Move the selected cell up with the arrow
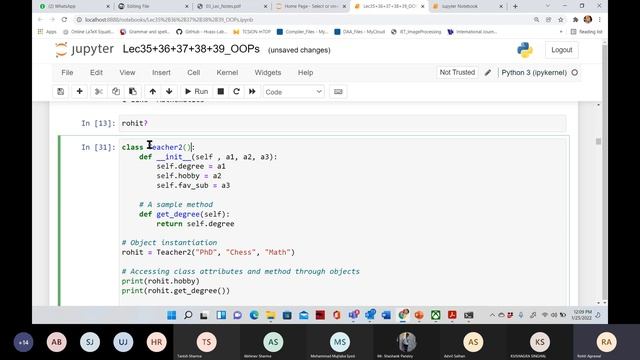The image size is (640, 360). [x=153, y=91]
